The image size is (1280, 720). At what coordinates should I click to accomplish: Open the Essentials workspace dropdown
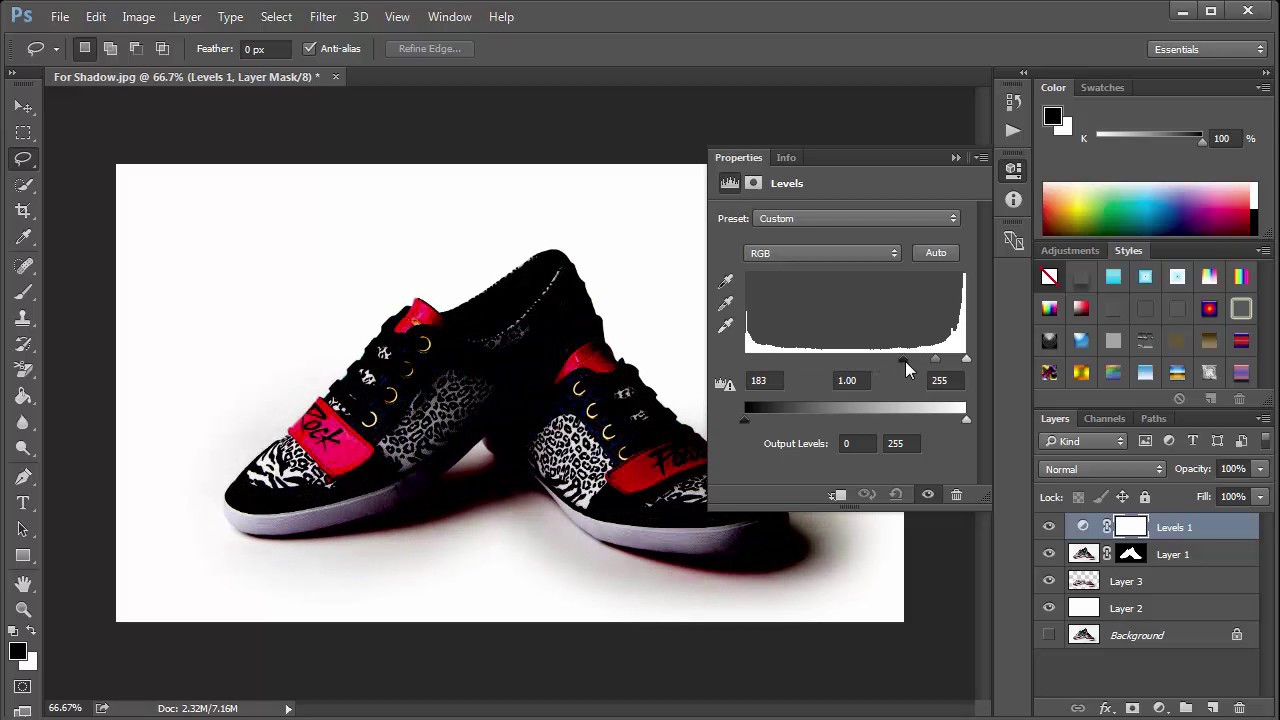click(x=1208, y=49)
